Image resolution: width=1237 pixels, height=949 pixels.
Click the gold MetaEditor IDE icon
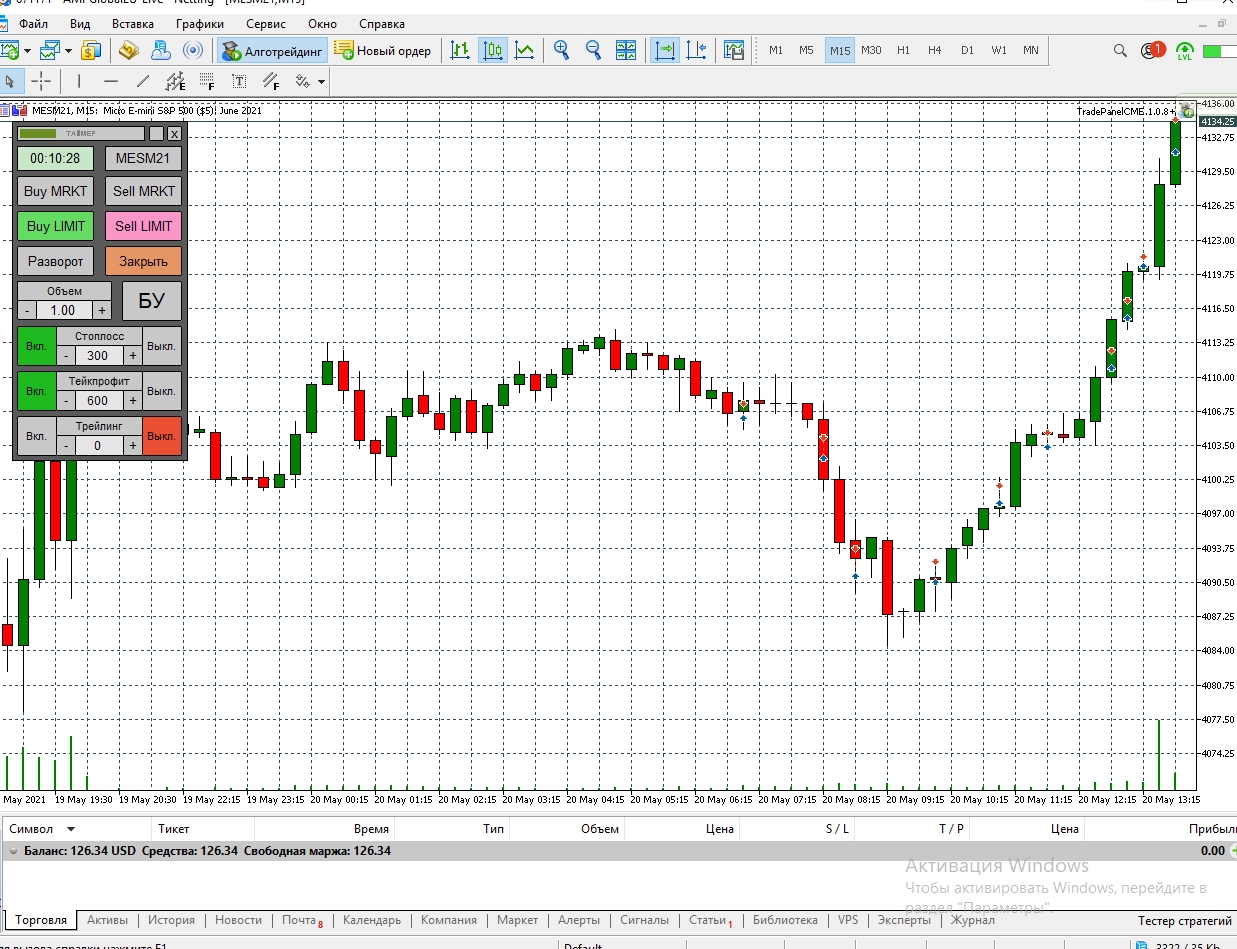coord(128,50)
